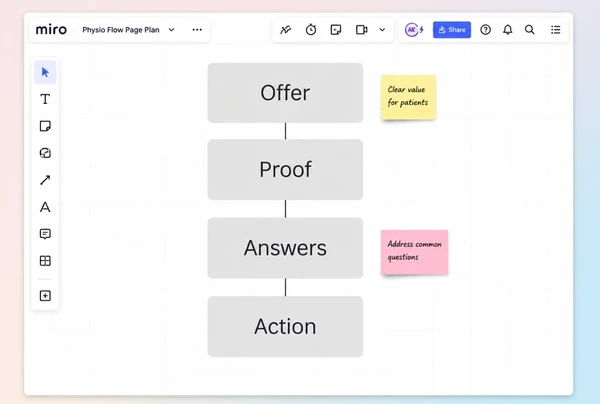Start the timer tool
The width and height of the screenshot is (600, 404).
pos(311,29)
